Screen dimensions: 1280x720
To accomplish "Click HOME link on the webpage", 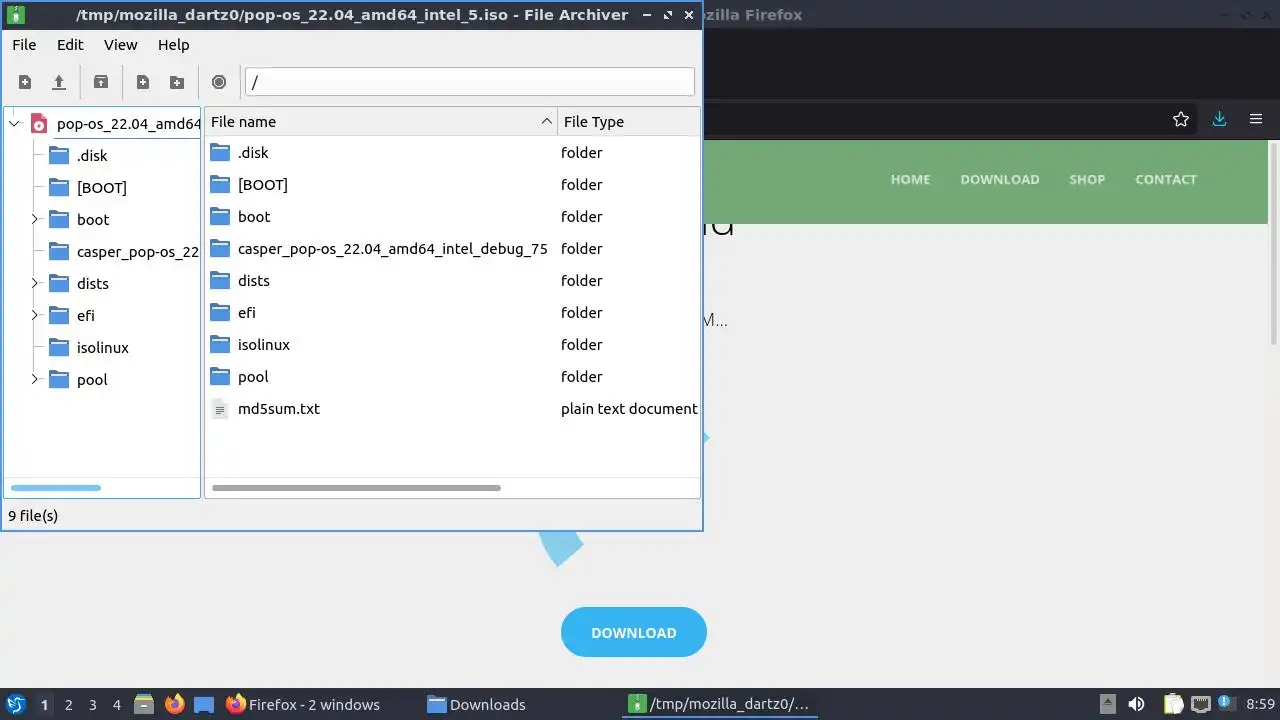I will tap(910, 180).
